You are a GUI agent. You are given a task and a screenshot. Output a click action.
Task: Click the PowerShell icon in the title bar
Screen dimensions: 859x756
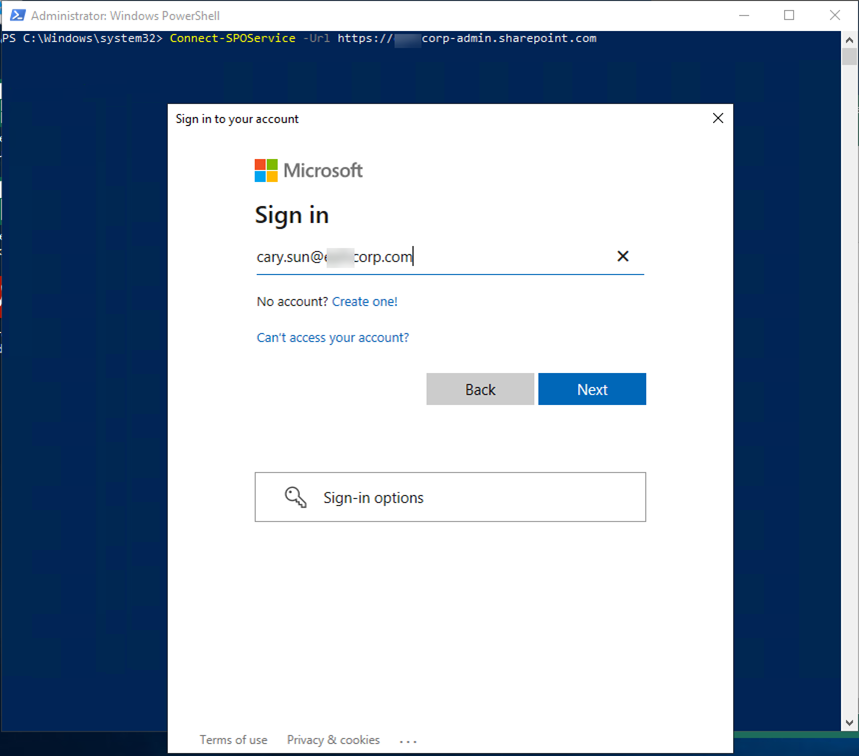click(18, 15)
